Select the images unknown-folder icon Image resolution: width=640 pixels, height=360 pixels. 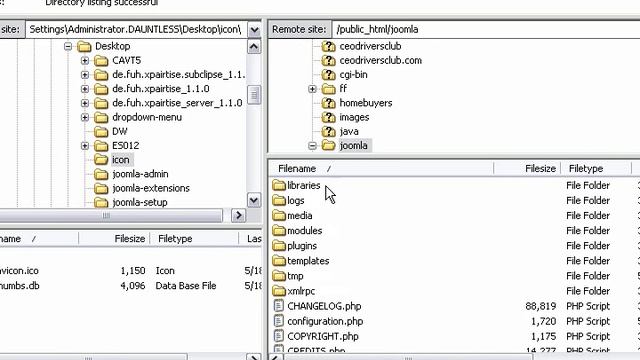tap(329, 117)
